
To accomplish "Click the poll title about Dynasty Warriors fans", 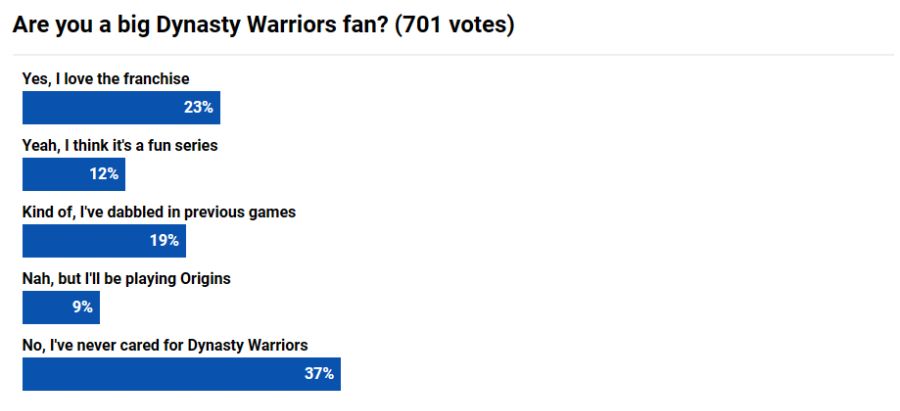I will [263, 26].
